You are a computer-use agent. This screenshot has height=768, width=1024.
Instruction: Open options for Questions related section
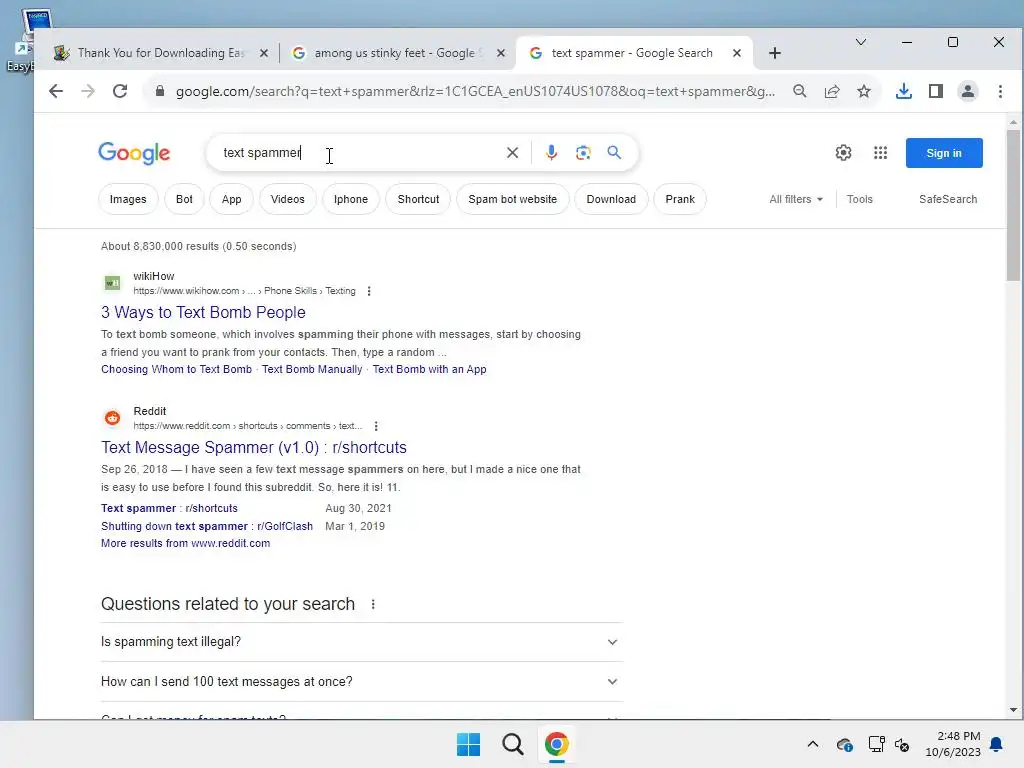point(373,605)
